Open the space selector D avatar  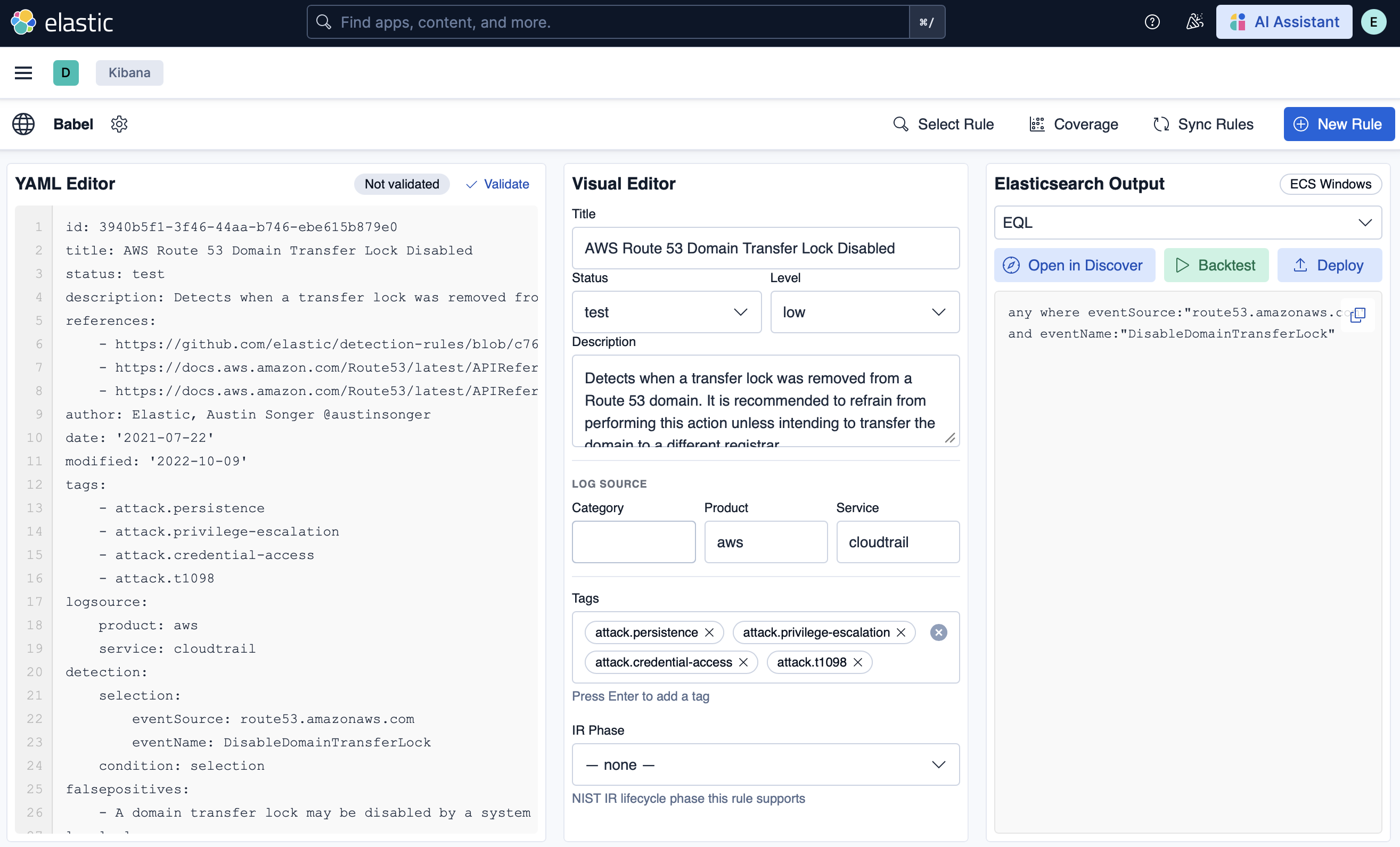click(66, 73)
